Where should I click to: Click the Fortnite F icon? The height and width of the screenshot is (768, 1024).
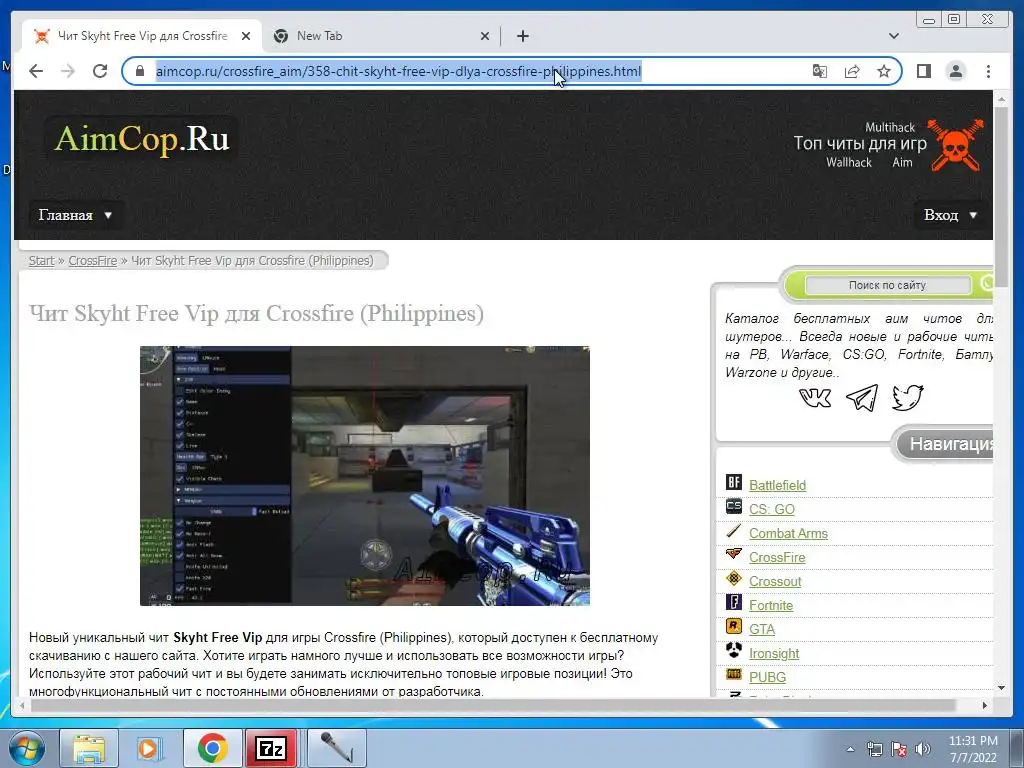734,603
